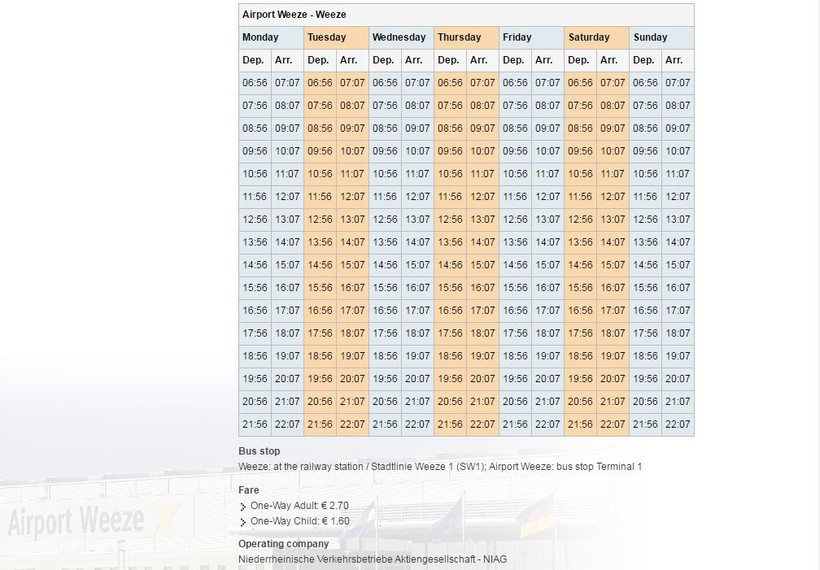This screenshot has width=820, height=570.
Task: Click the Airport Weeze logo
Action: pos(88,522)
